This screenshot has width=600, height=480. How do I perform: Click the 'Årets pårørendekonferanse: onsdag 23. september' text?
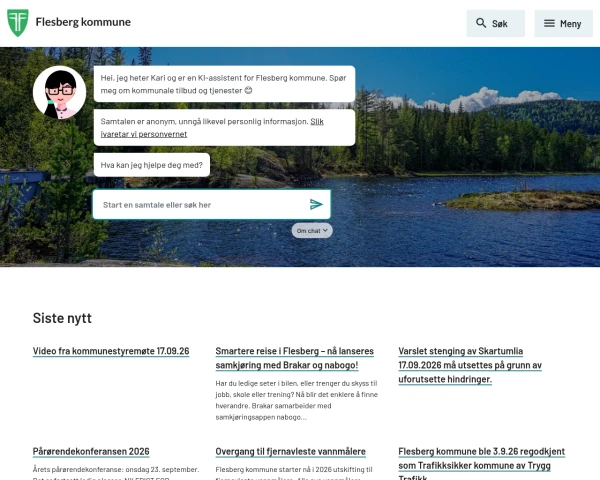(x=116, y=469)
